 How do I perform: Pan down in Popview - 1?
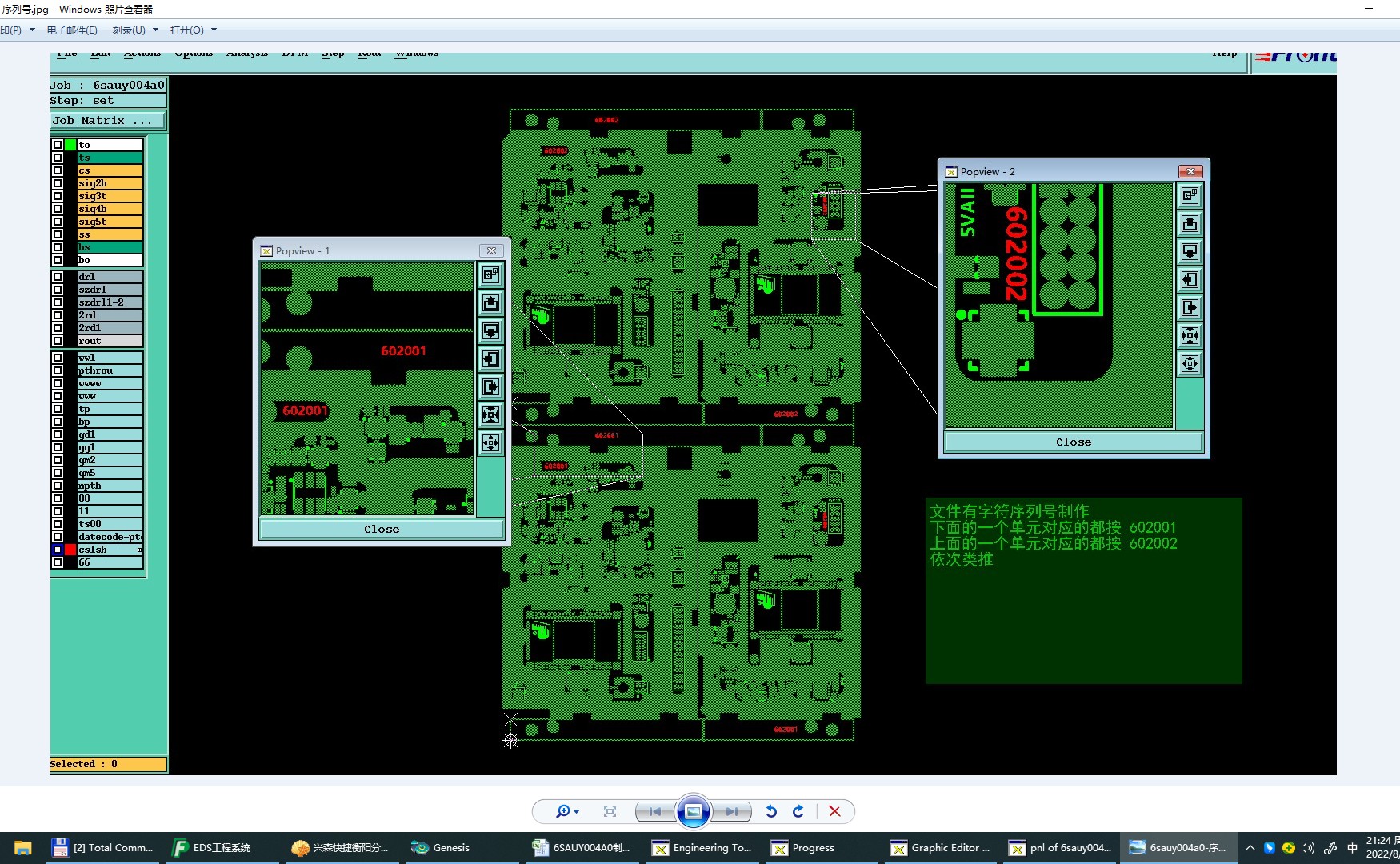pyautogui.click(x=491, y=330)
